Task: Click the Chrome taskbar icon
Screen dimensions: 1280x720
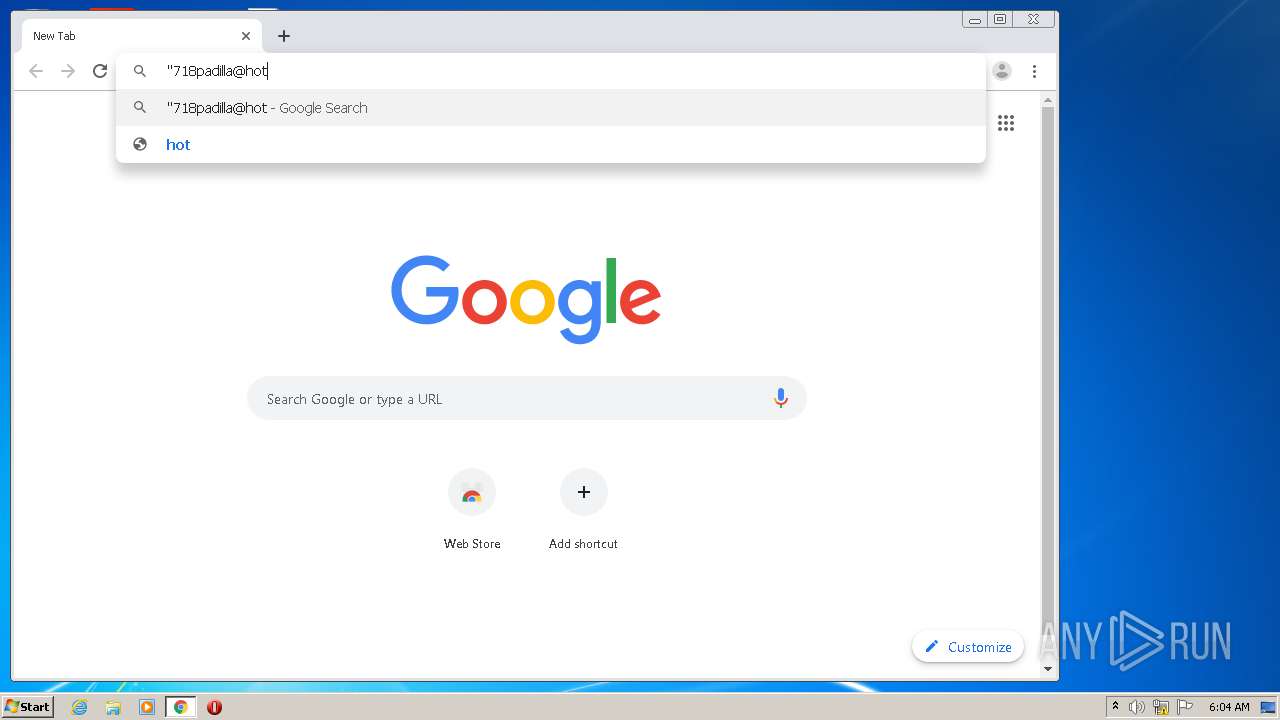Action: point(180,707)
